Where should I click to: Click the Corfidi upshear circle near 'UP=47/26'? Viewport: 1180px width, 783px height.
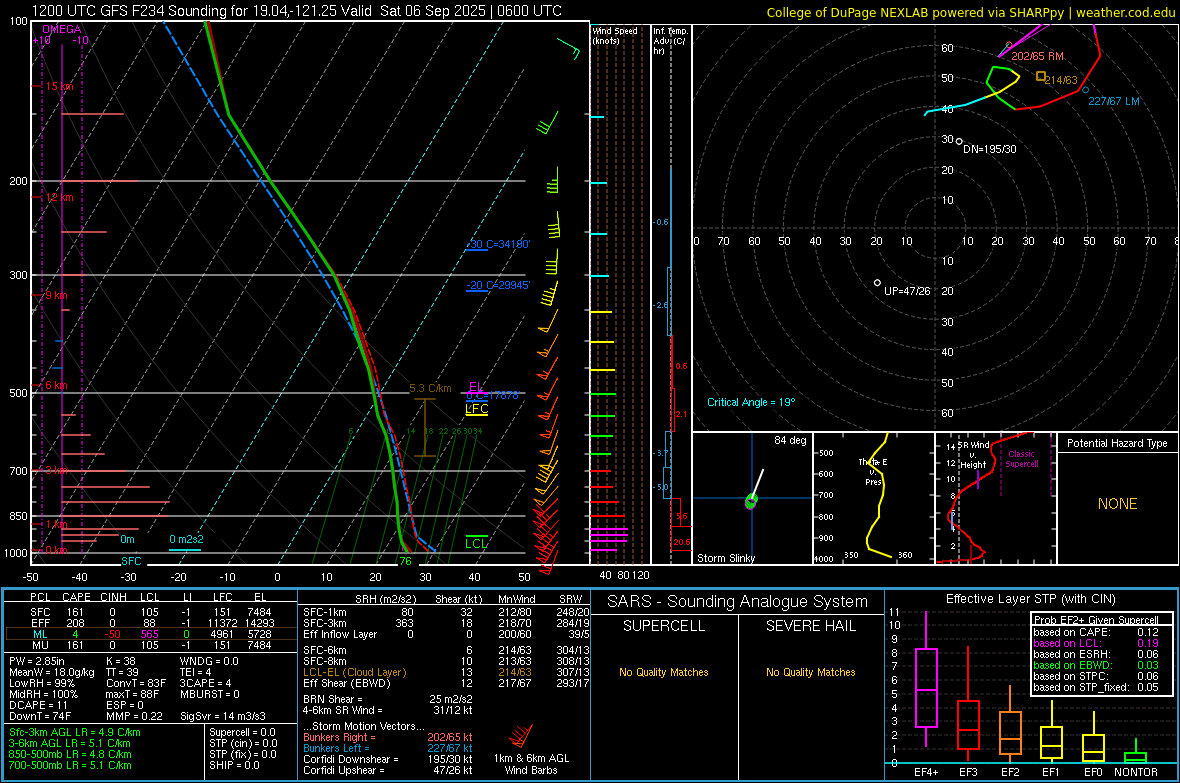tap(877, 283)
